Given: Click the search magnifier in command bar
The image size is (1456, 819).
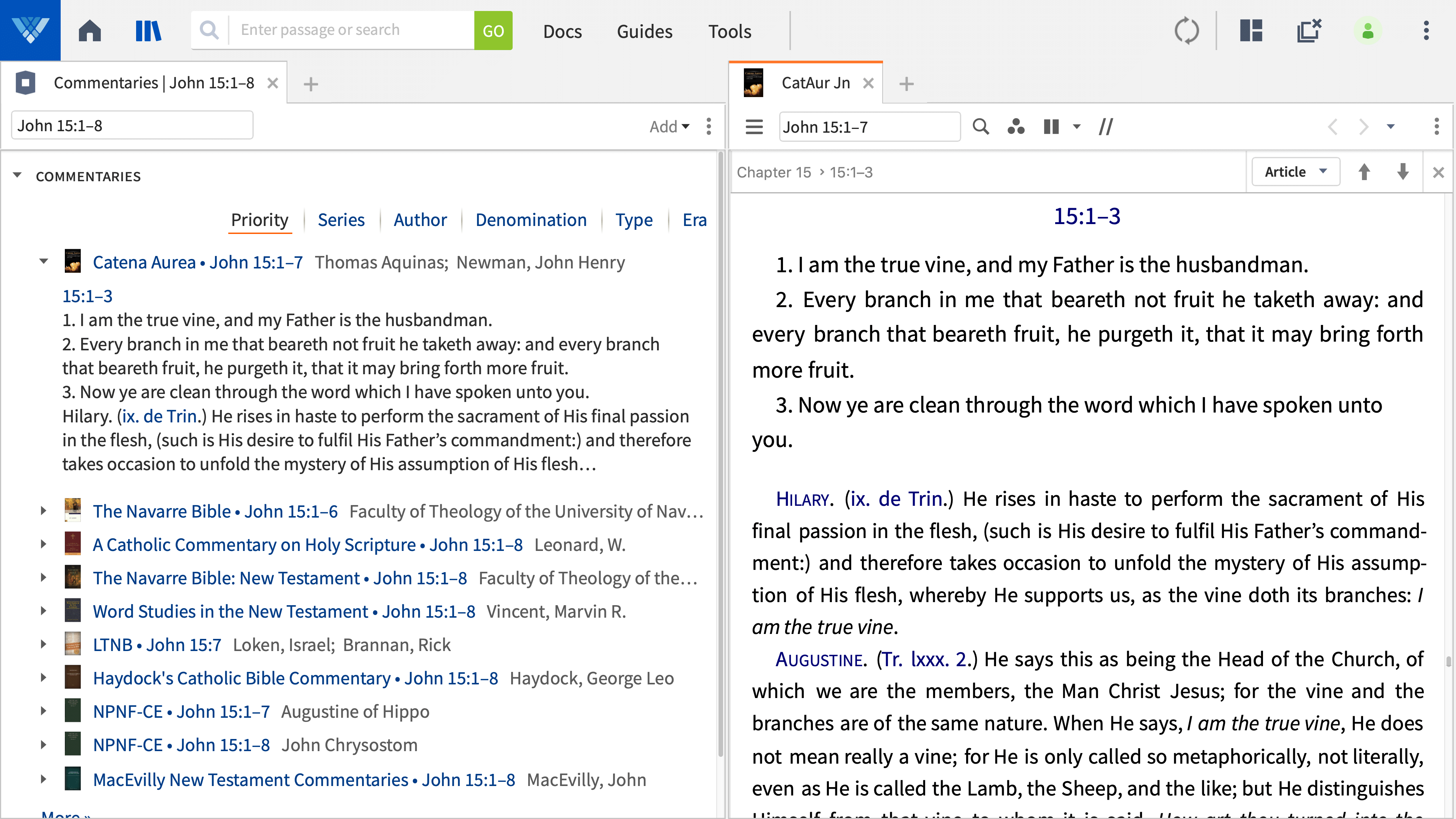Looking at the screenshot, I should (x=209, y=30).
